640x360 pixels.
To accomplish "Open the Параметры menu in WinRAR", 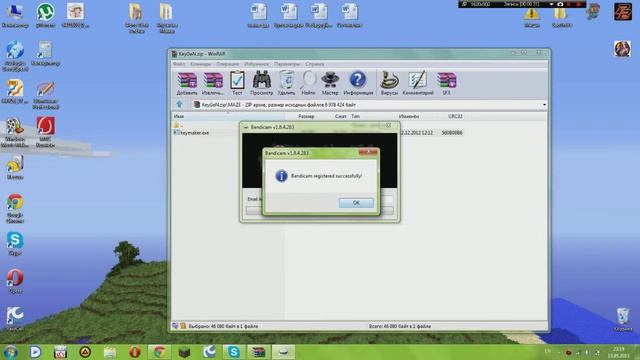I will [287, 64].
